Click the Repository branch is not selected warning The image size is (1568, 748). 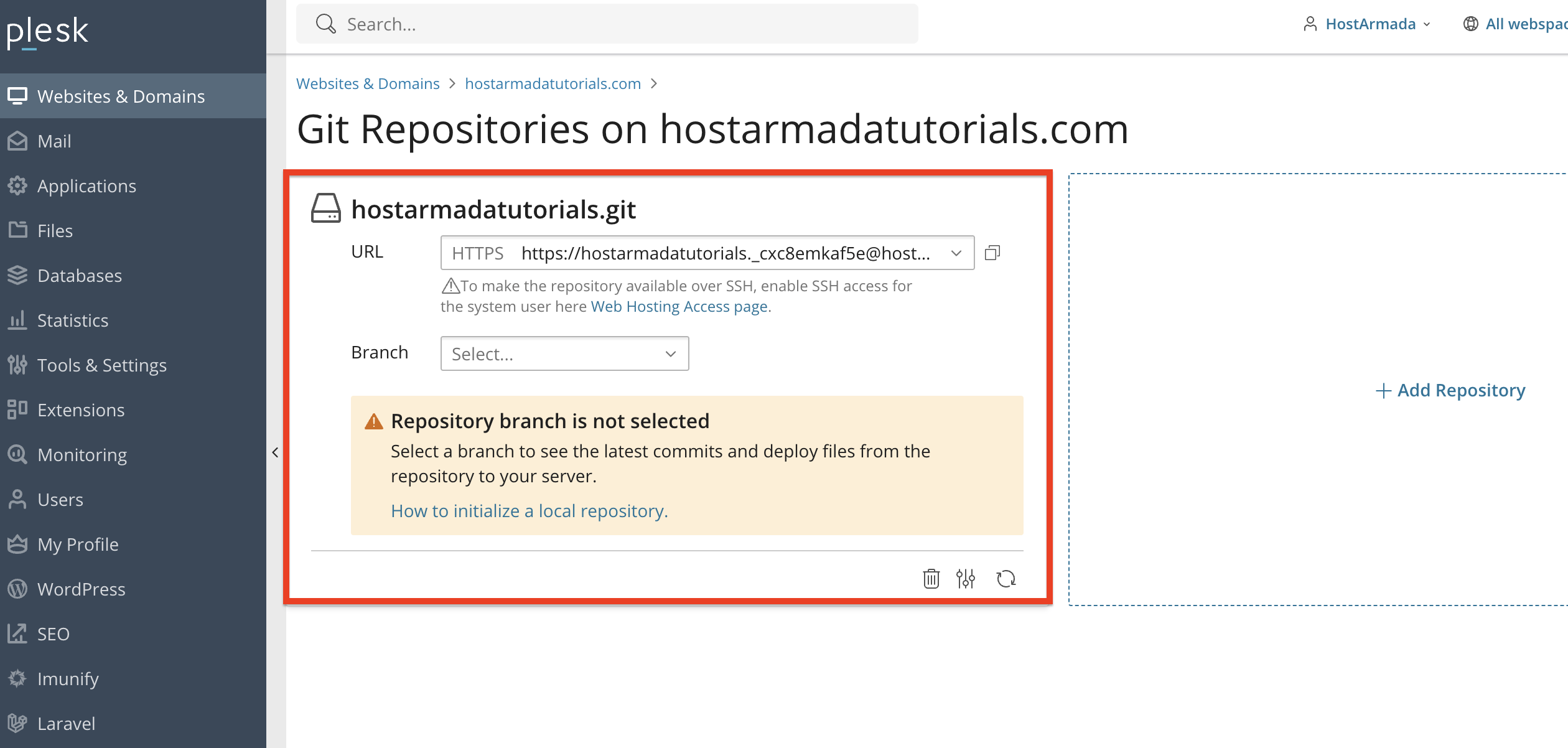click(687, 465)
